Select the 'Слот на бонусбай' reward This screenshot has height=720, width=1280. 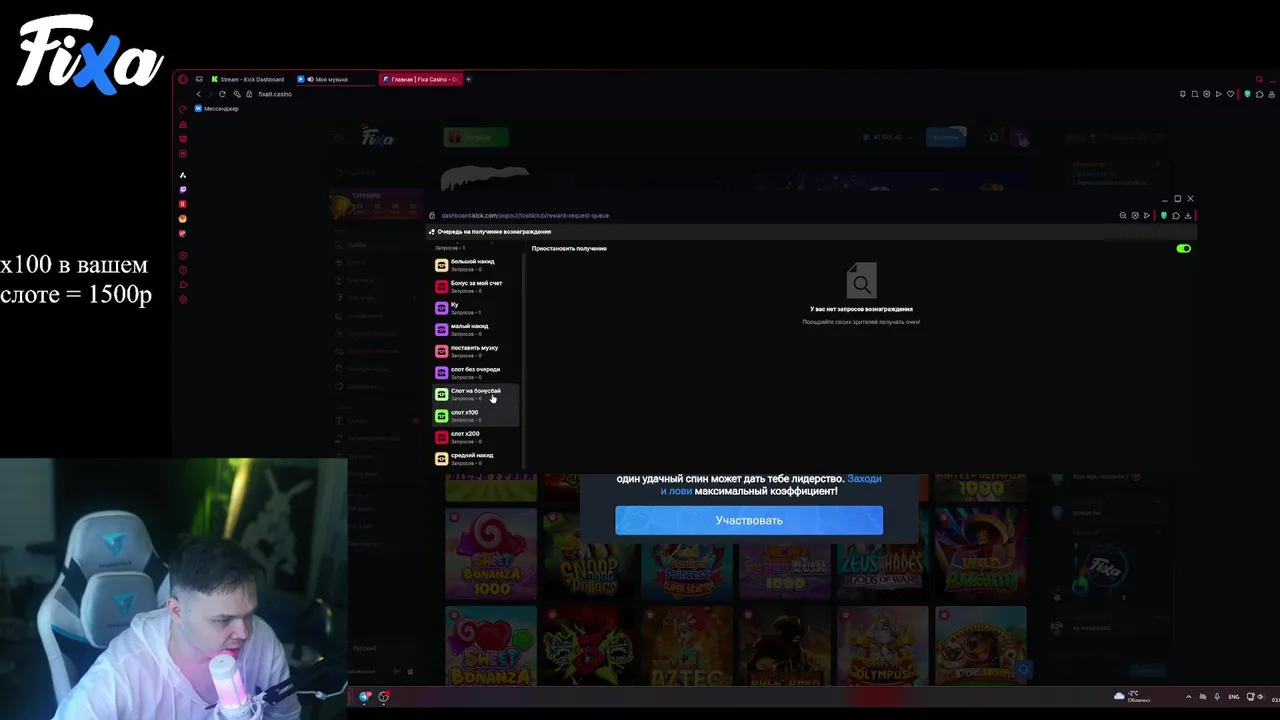tap(476, 394)
